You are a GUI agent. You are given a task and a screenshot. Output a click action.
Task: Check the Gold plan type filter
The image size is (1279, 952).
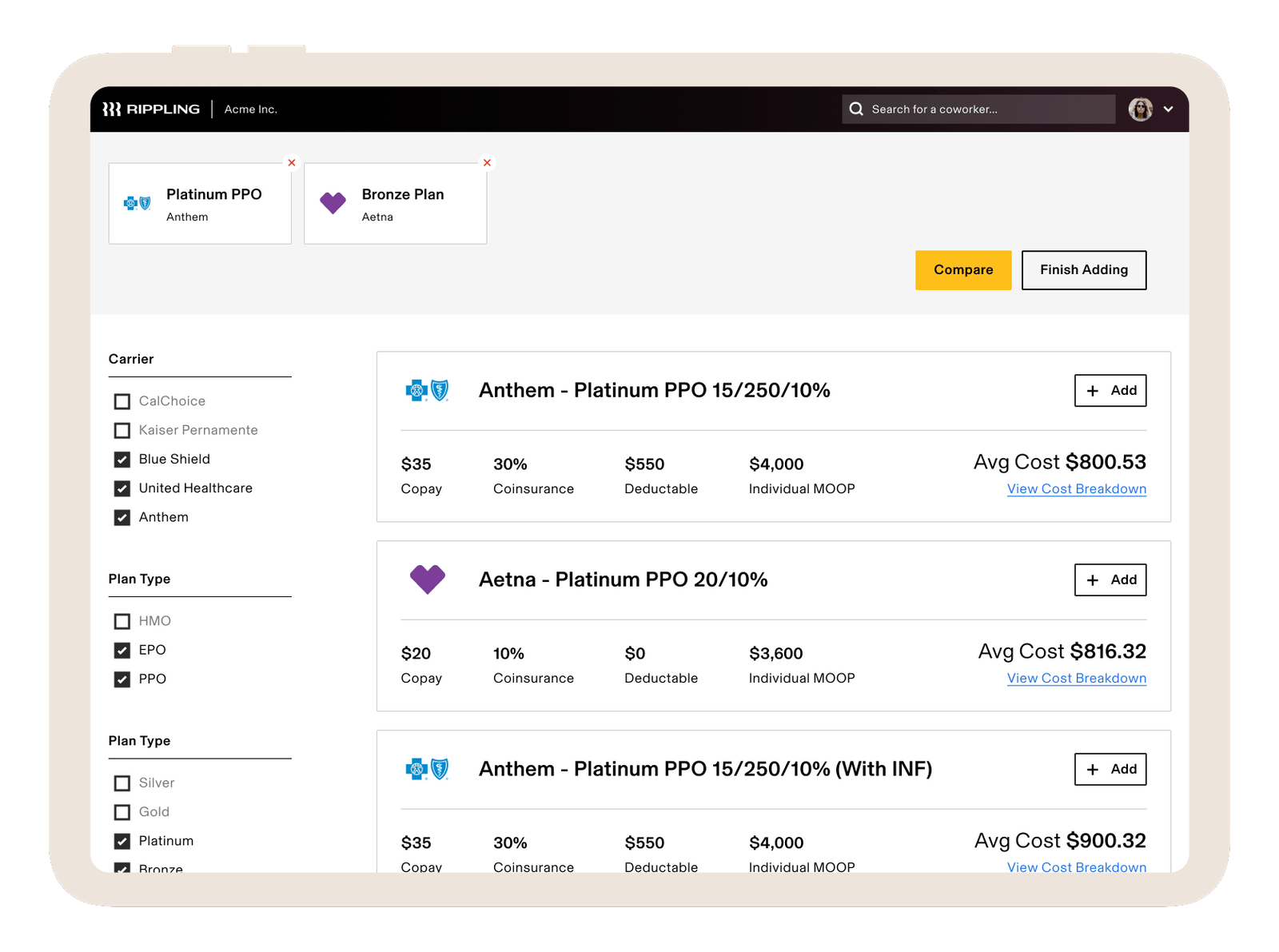pos(122,812)
